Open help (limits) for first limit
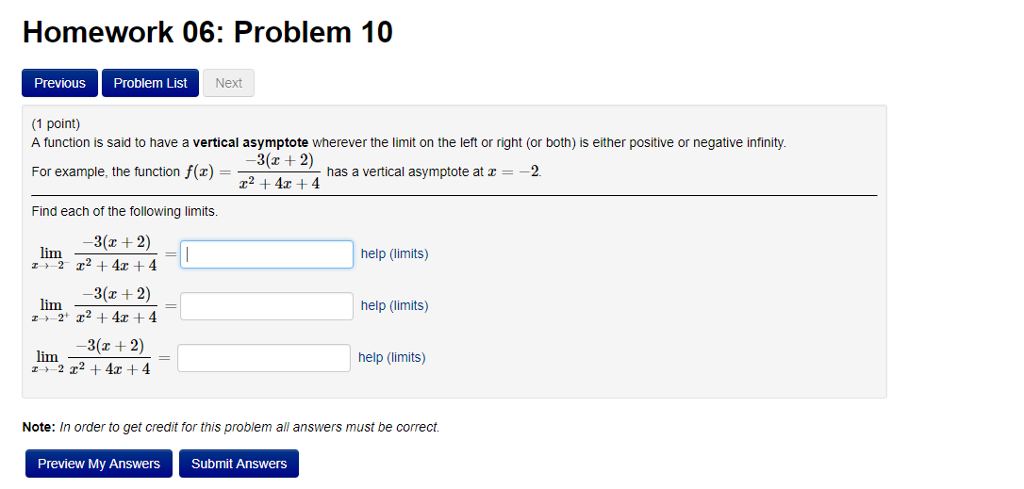The height and width of the screenshot is (489, 1024). (x=394, y=254)
